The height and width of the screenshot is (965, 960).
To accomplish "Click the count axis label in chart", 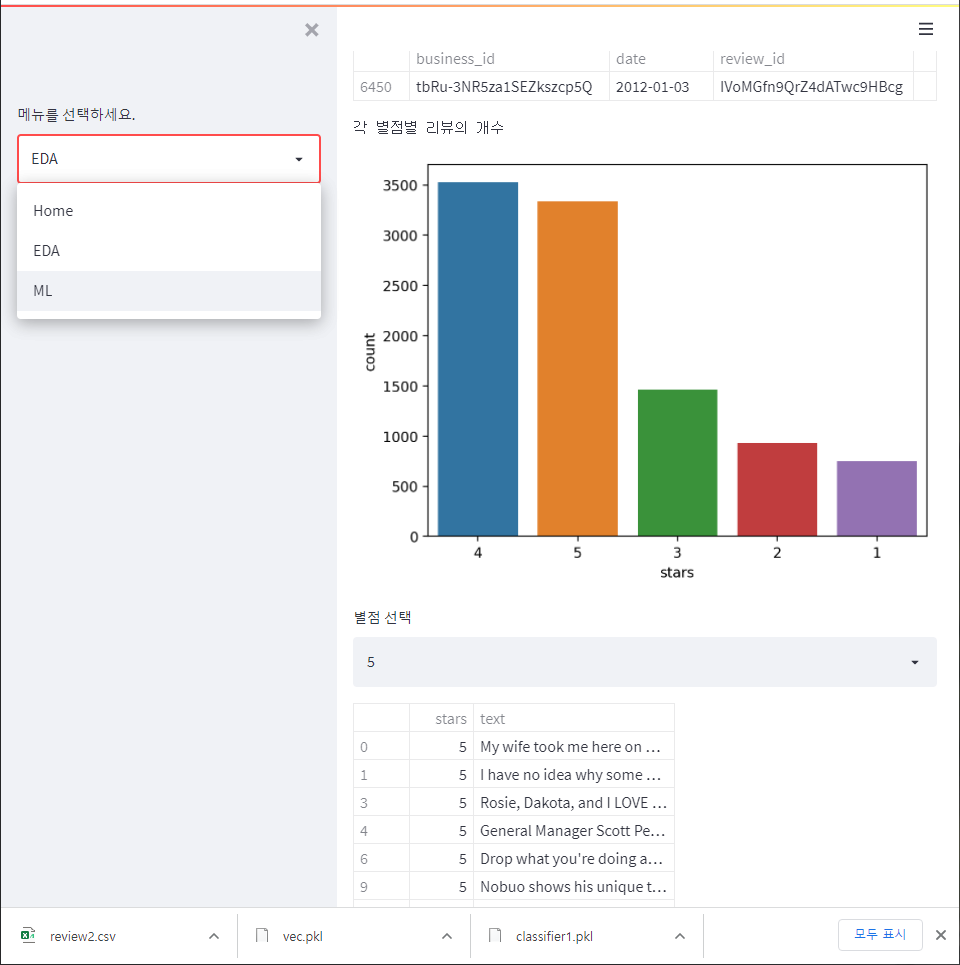I will pyautogui.click(x=369, y=352).
